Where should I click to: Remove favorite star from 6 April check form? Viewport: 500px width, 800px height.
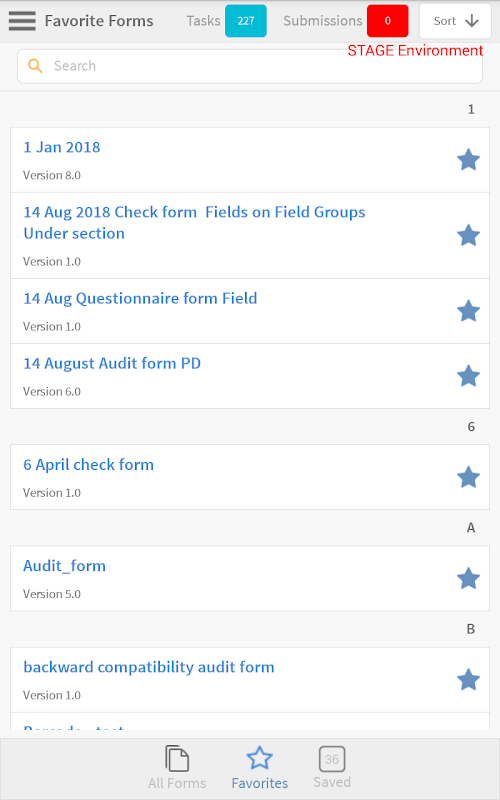click(468, 477)
